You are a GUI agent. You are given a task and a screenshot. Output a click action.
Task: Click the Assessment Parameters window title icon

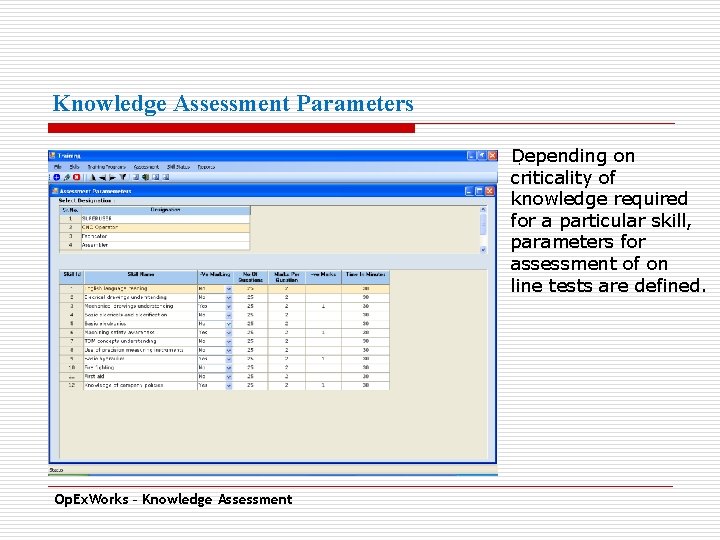55,191
